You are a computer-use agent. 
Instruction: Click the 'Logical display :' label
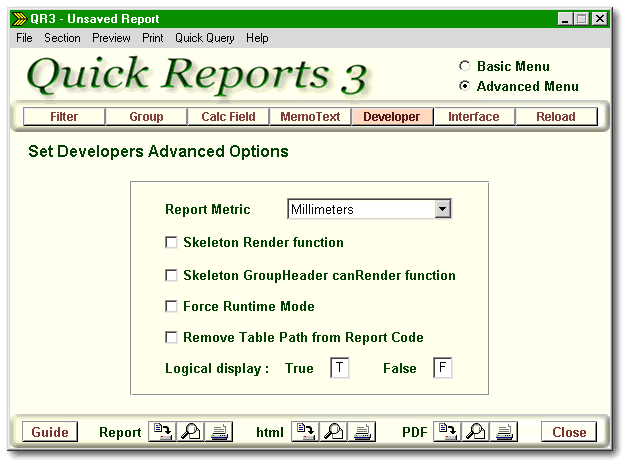point(217,368)
